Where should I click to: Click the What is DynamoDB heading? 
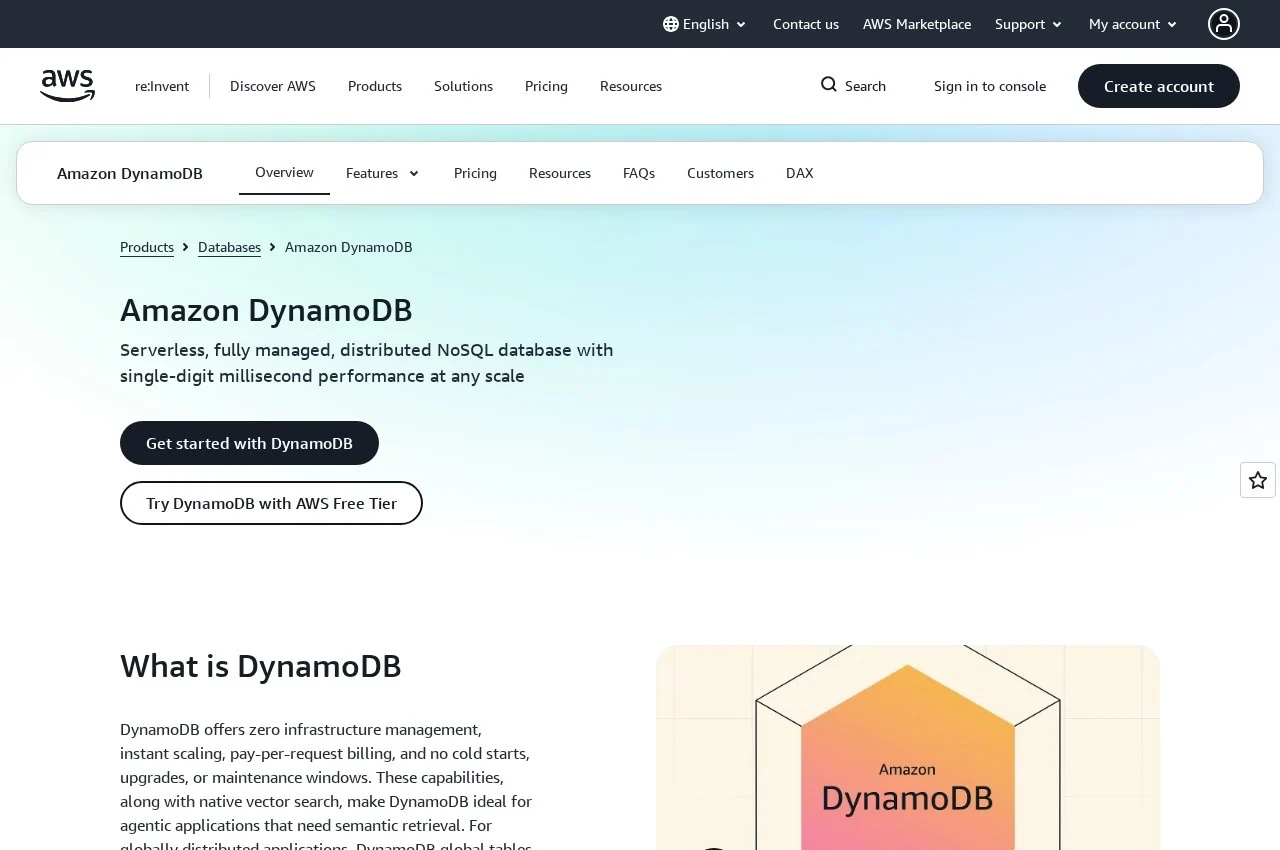pos(261,666)
